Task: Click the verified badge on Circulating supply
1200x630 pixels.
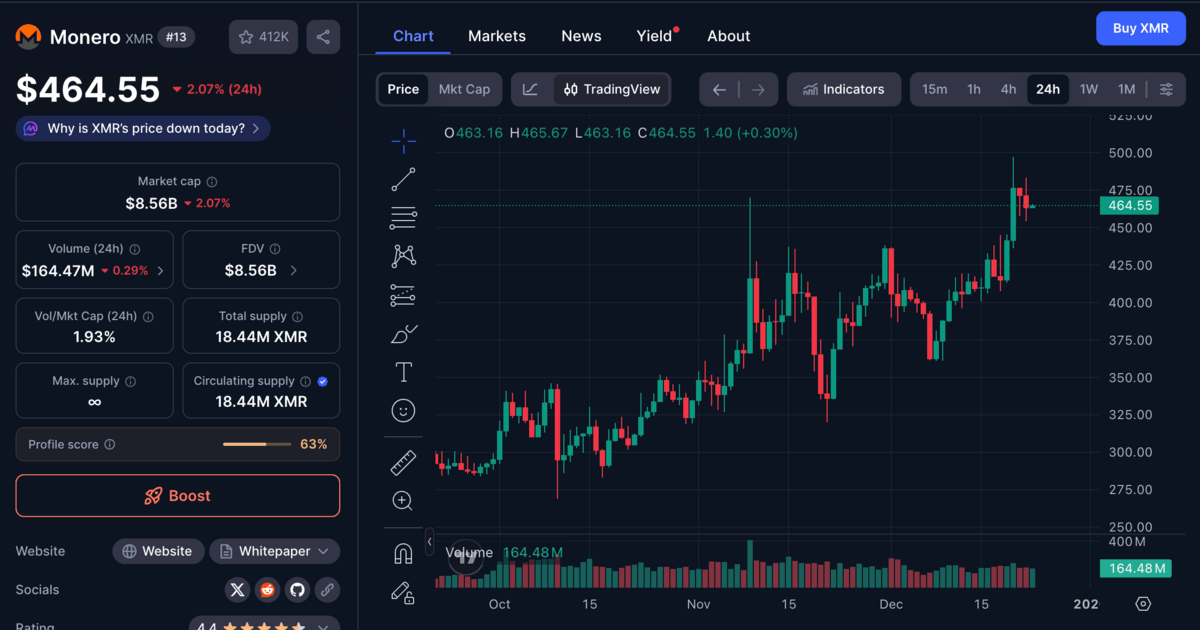Action: [x=322, y=381]
